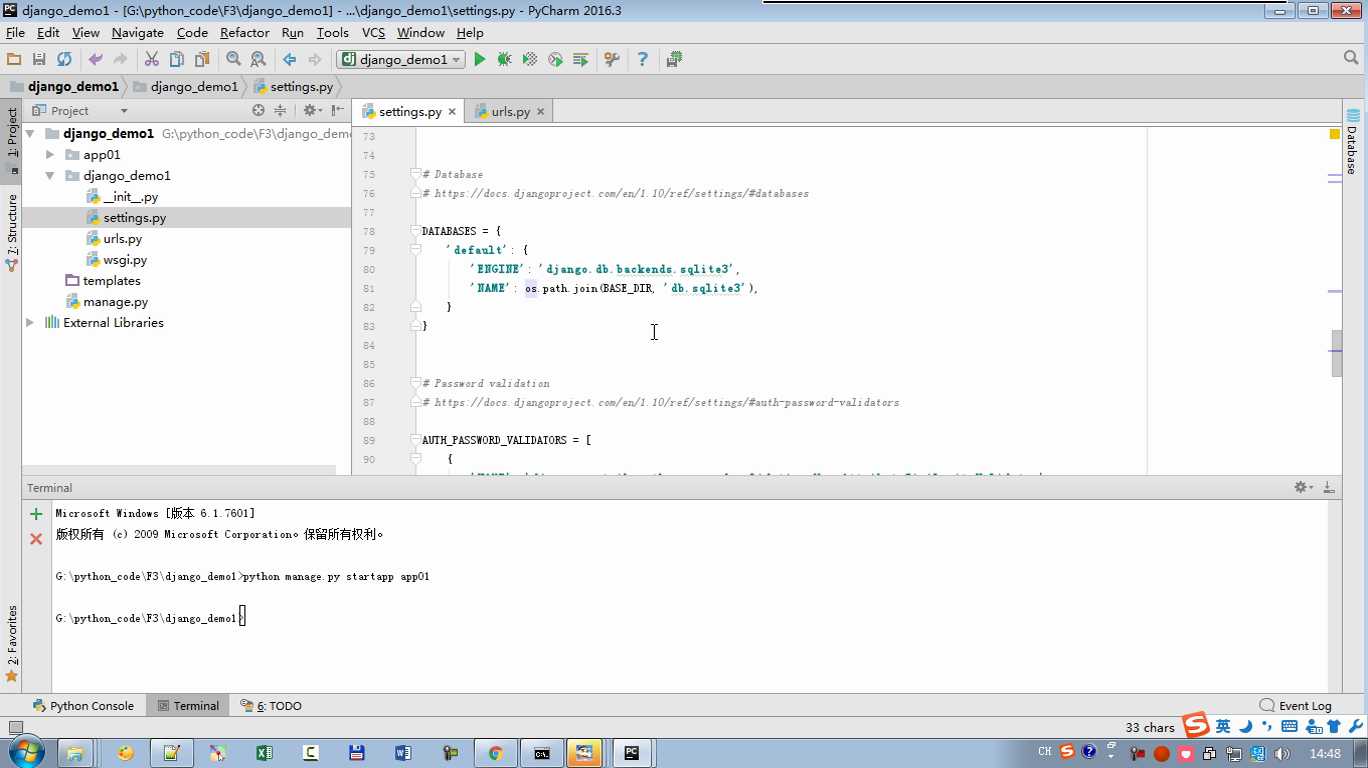Select __init__.py in project tree
Image resolution: width=1368 pixels, height=768 pixels.
coord(130,197)
